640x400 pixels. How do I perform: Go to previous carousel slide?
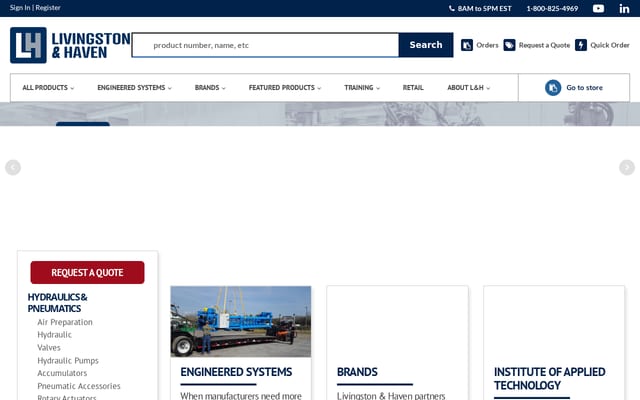click(13, 167)
